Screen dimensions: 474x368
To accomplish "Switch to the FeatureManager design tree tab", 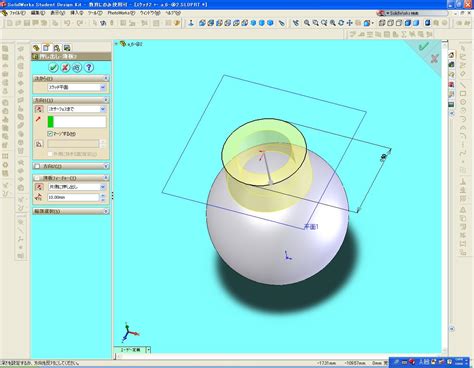I will [x=36, y=48].
